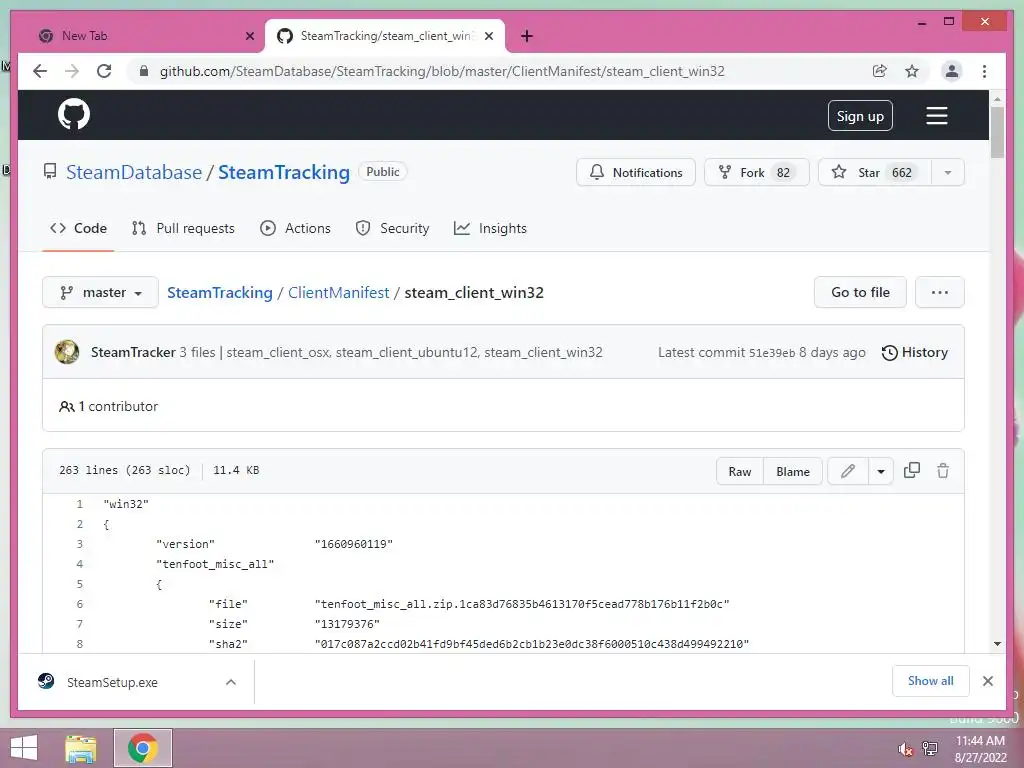This screenshot has width=1024, height=768.
Task: Close the New Tab tab
Action: (249, 36)
